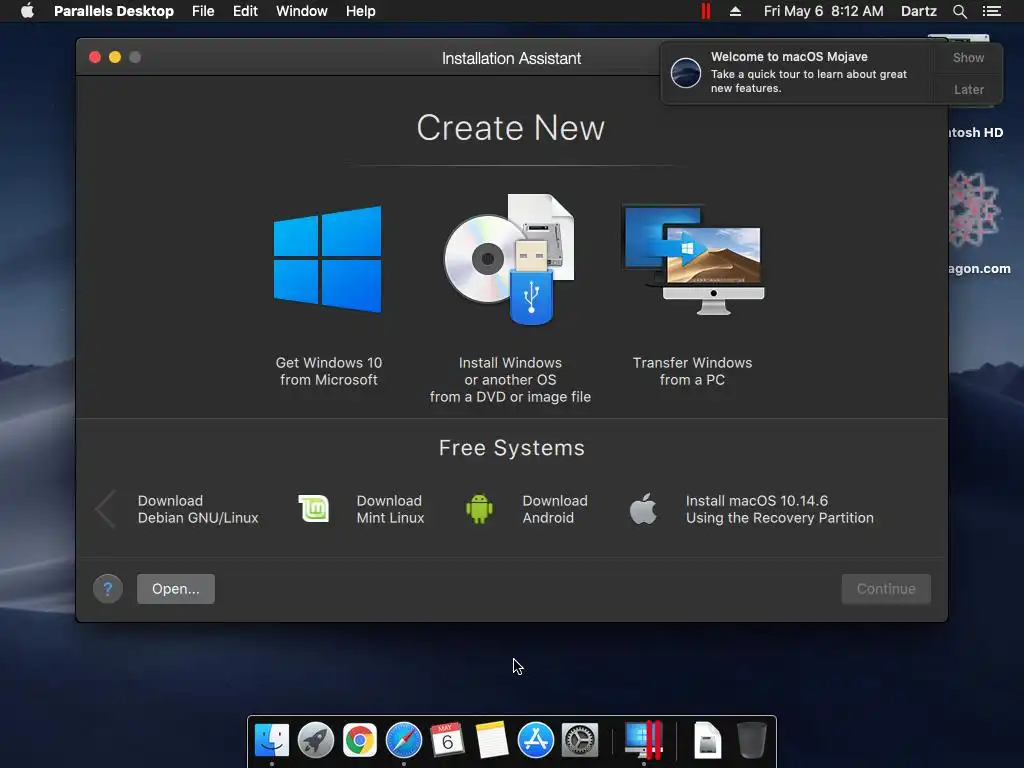Open Launchpad rocket icon in Dock
The height and width of the screenshot is (768, 1024).
[316, 741]
